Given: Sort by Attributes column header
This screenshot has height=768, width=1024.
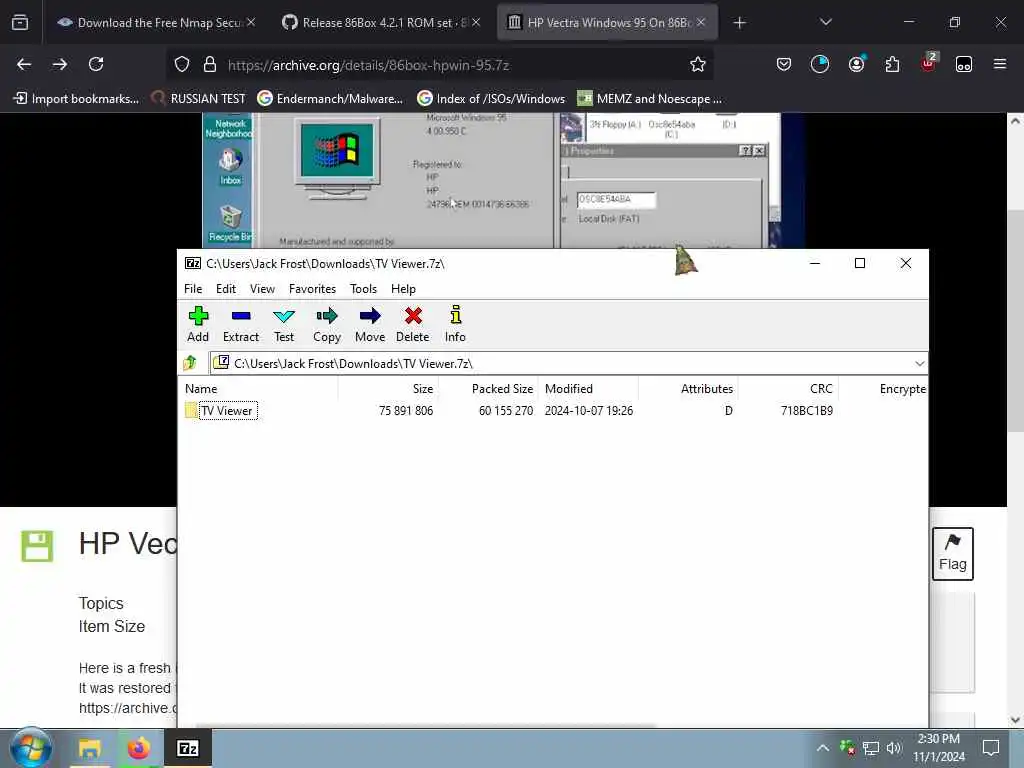Looking at the screenshot, I should click(688, 389).
